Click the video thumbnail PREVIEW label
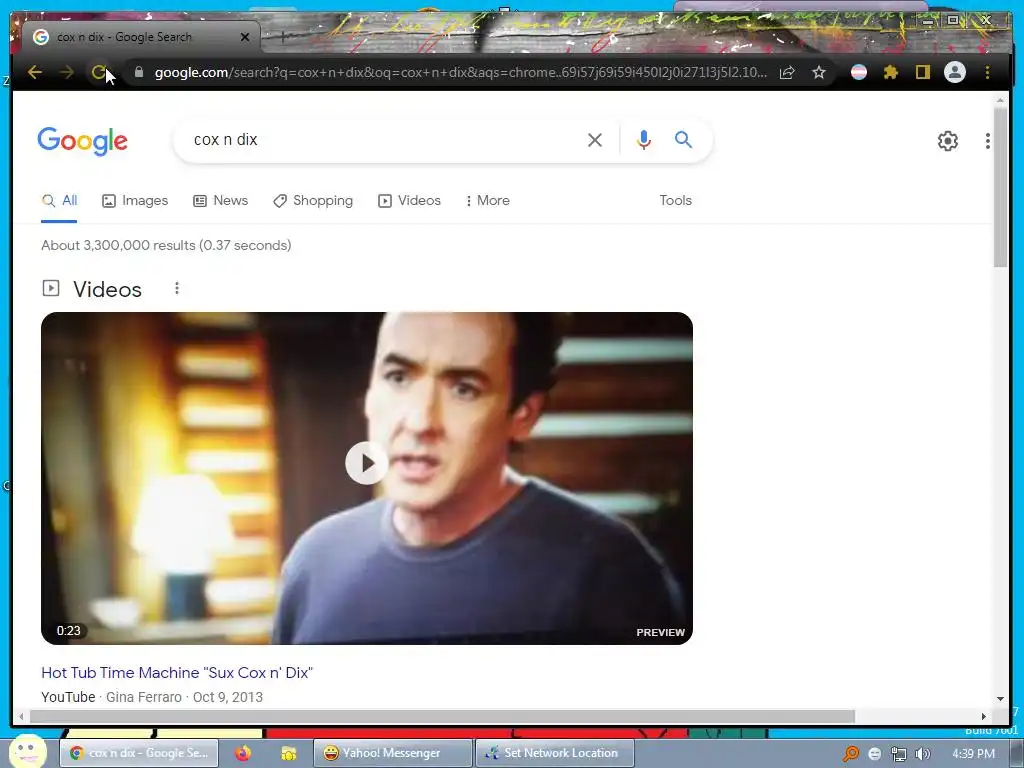Viewport: 1024px width, 768px height. click(660, 633)
